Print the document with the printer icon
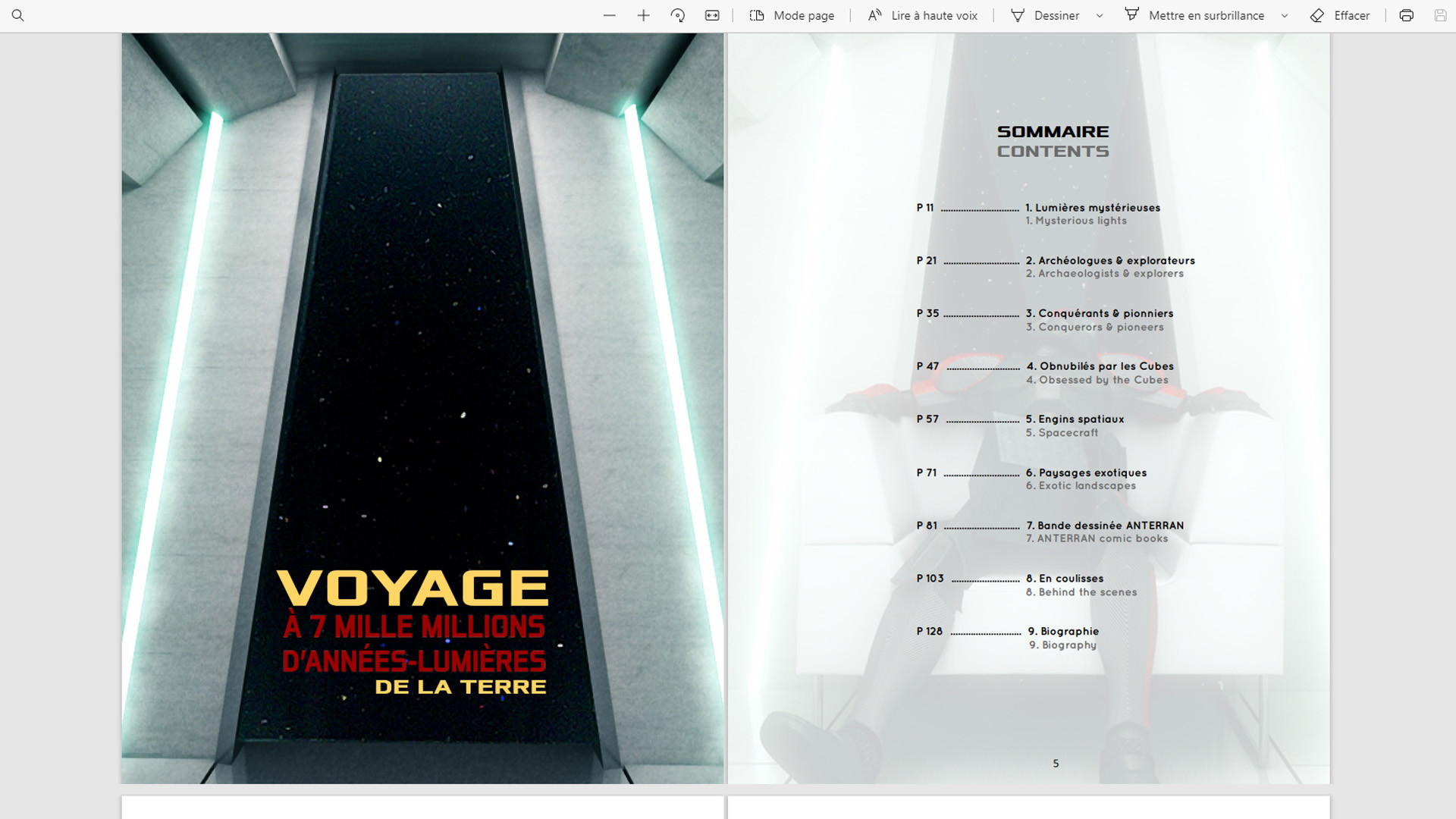Screen dimensions: 1456x819 click(x=1406, y=15)
